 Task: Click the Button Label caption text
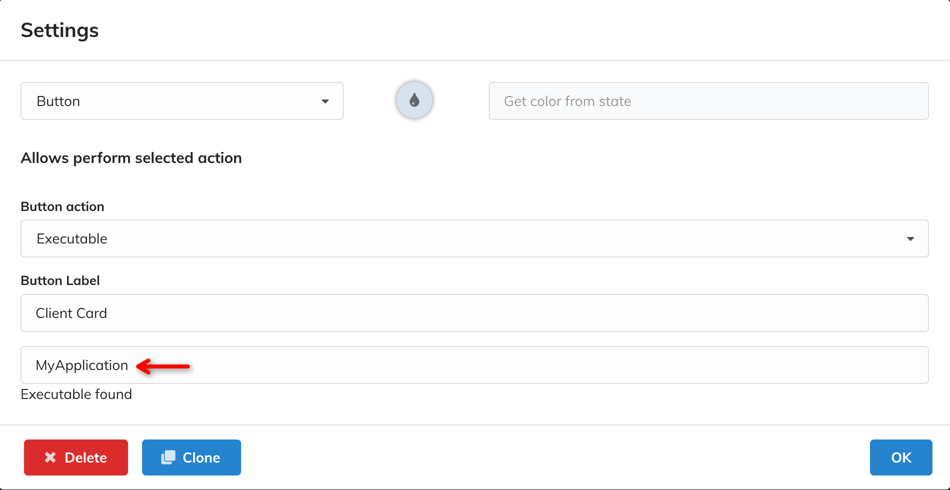pyautogui.click(x=60, y=281)
